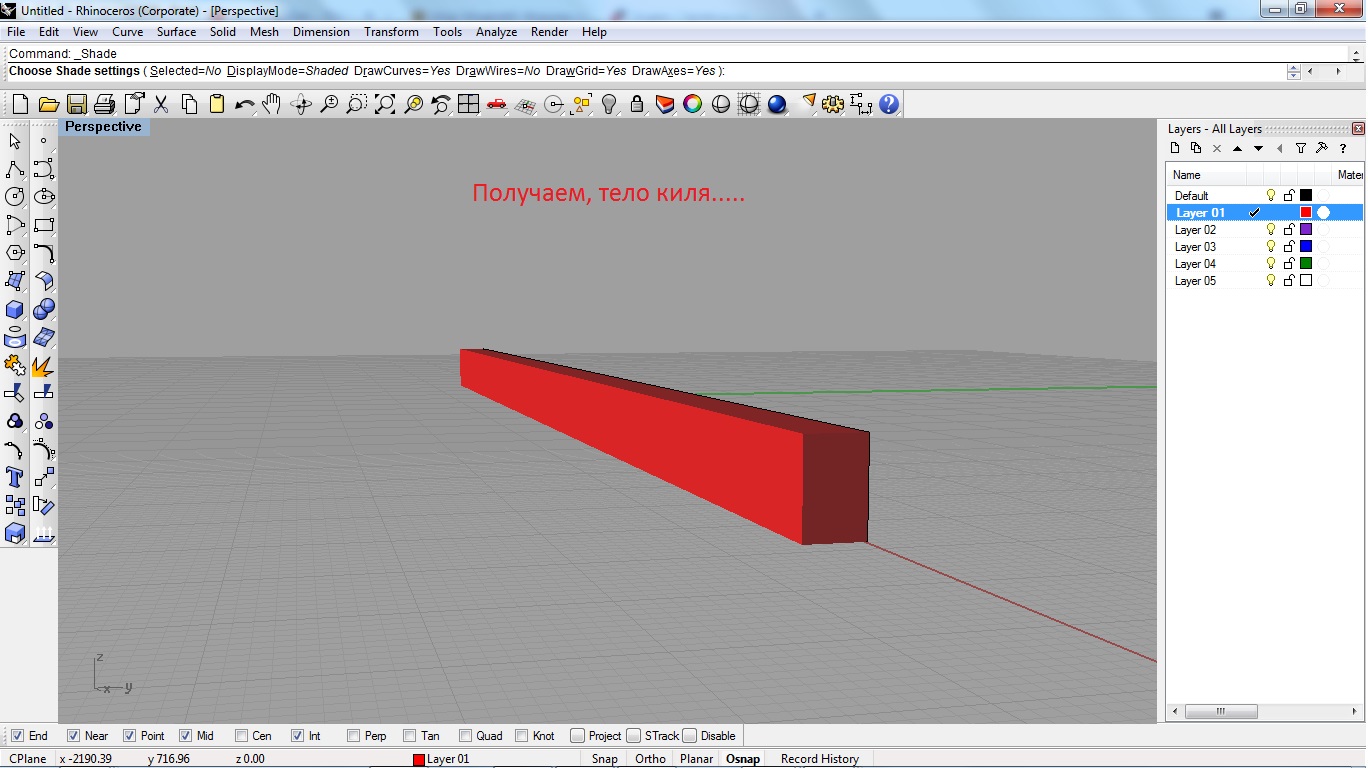This screenshot has width=1368, height=768.
Task: Click the light bulb Hide objects icon
Action: click(609, 104)
